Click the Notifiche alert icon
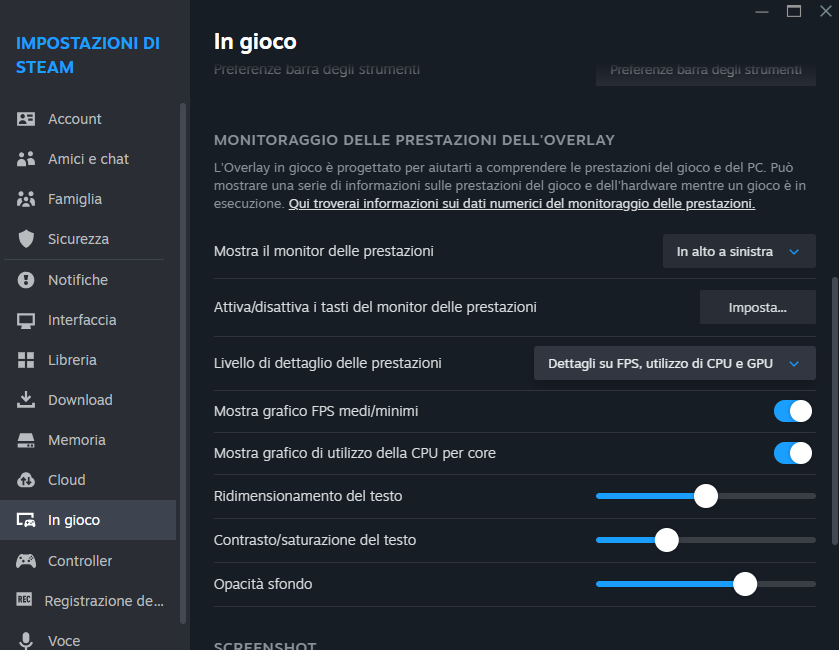 pyautogui.click(x=26, y=280)
